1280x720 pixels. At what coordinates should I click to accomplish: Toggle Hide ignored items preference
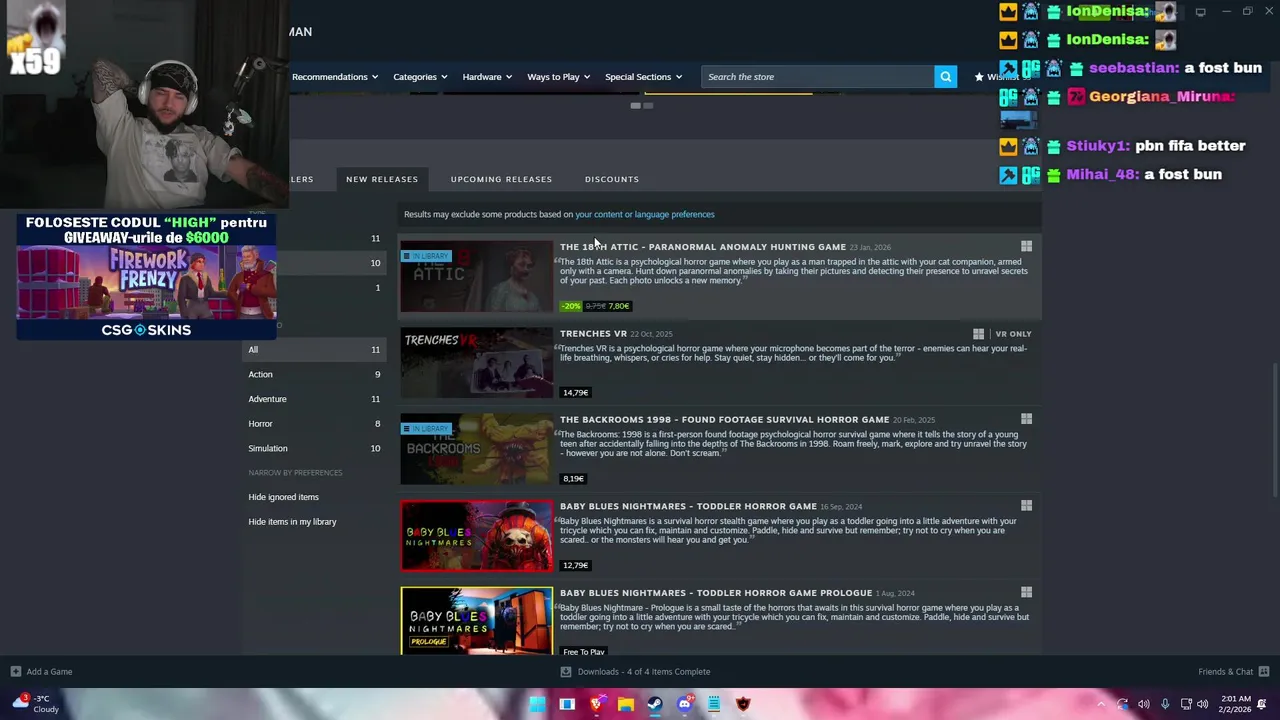click(x=283, y=497)
